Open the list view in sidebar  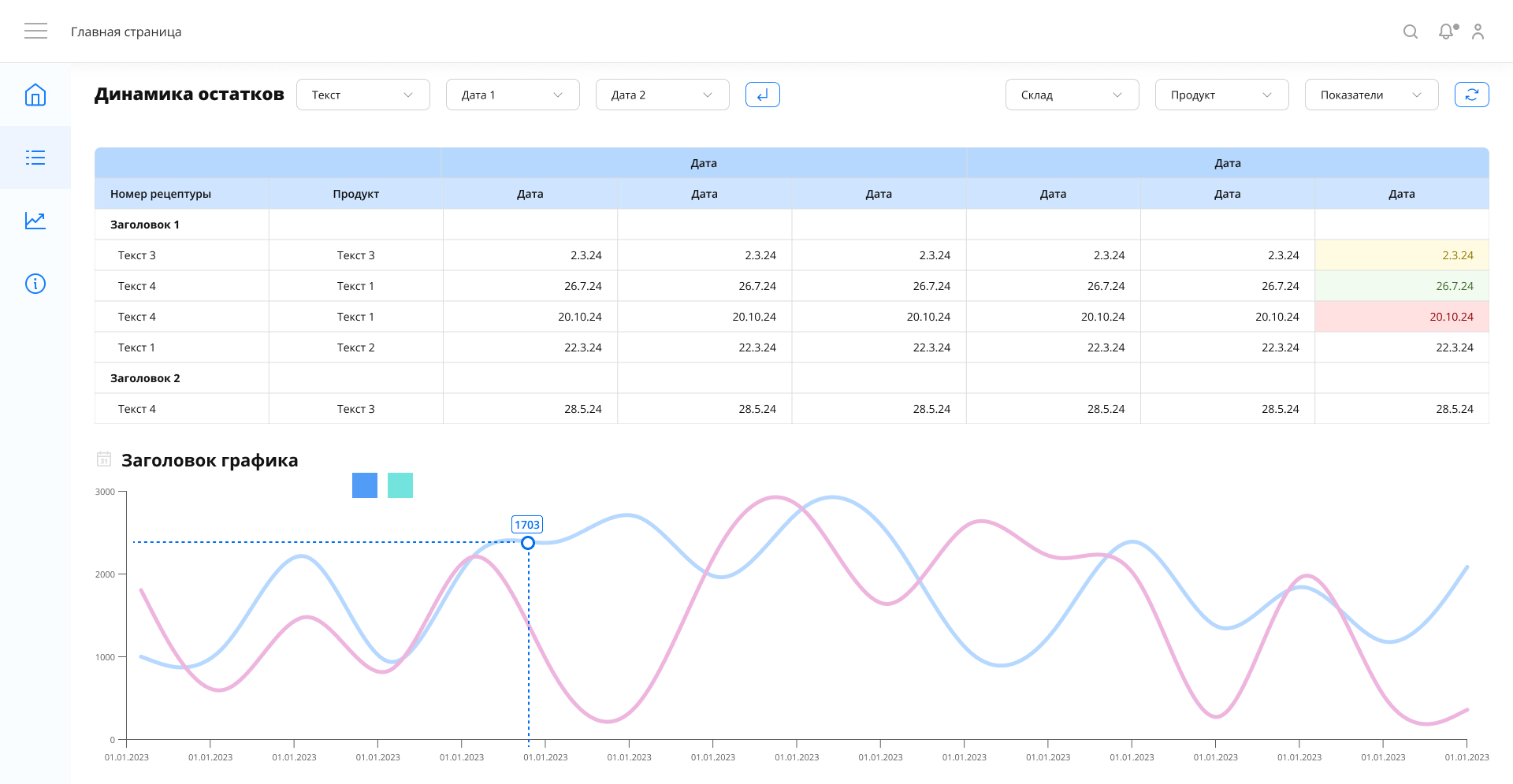click(x=35, y=158)
